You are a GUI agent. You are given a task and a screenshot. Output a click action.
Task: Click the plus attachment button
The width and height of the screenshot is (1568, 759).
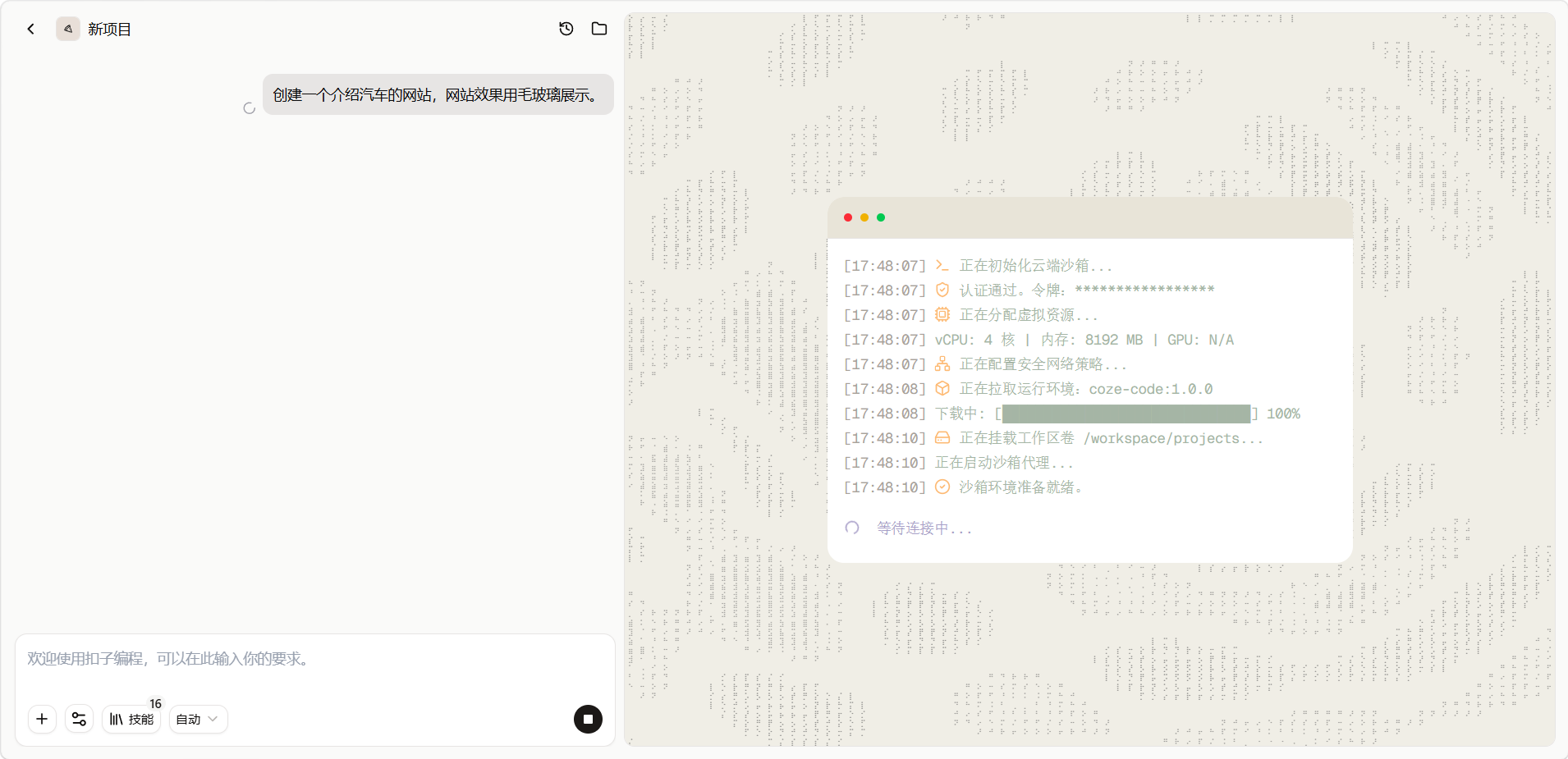pyautogui.click(x=42, y=719)
